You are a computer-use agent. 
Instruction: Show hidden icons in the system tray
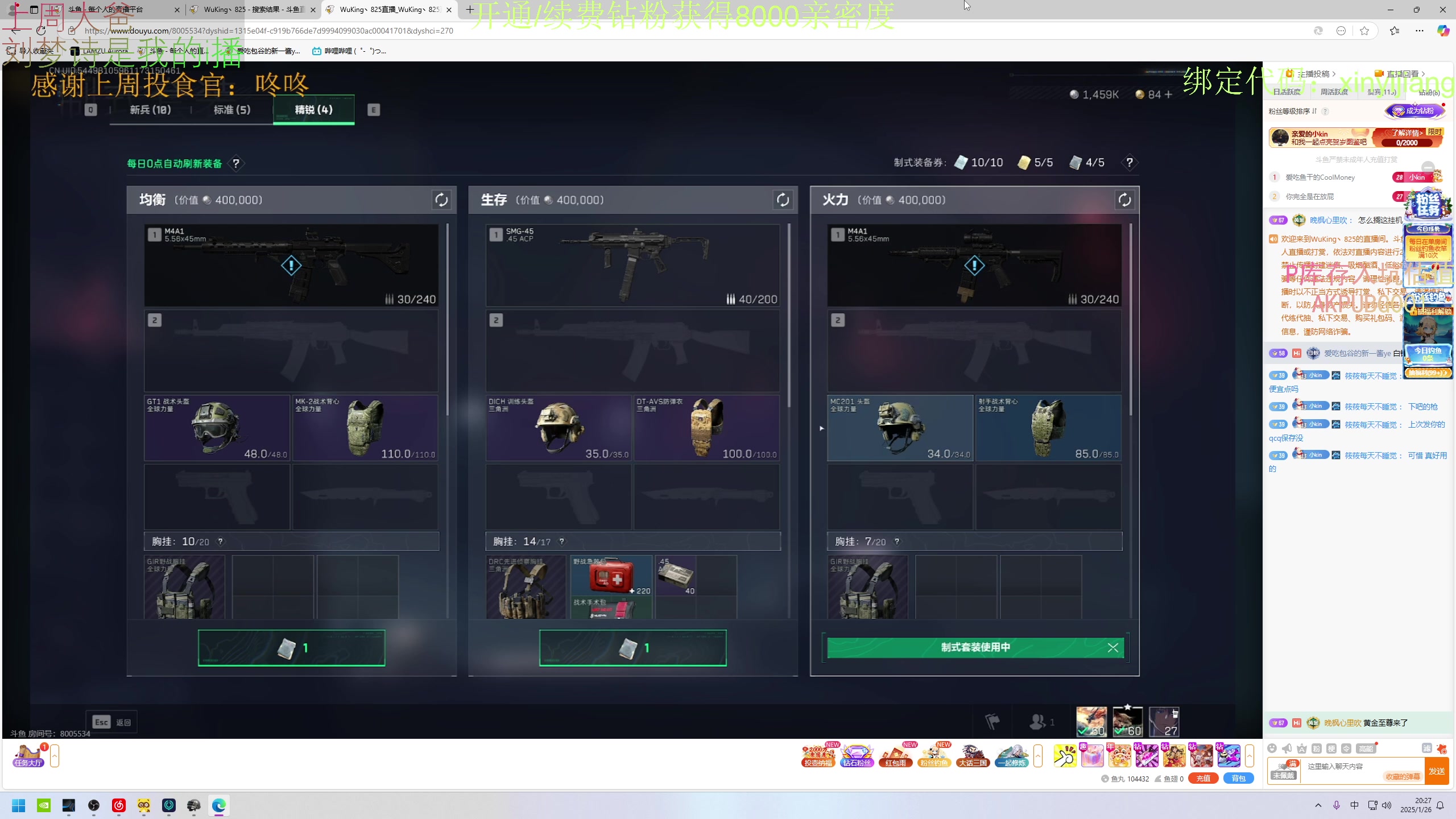(1318, 805)
